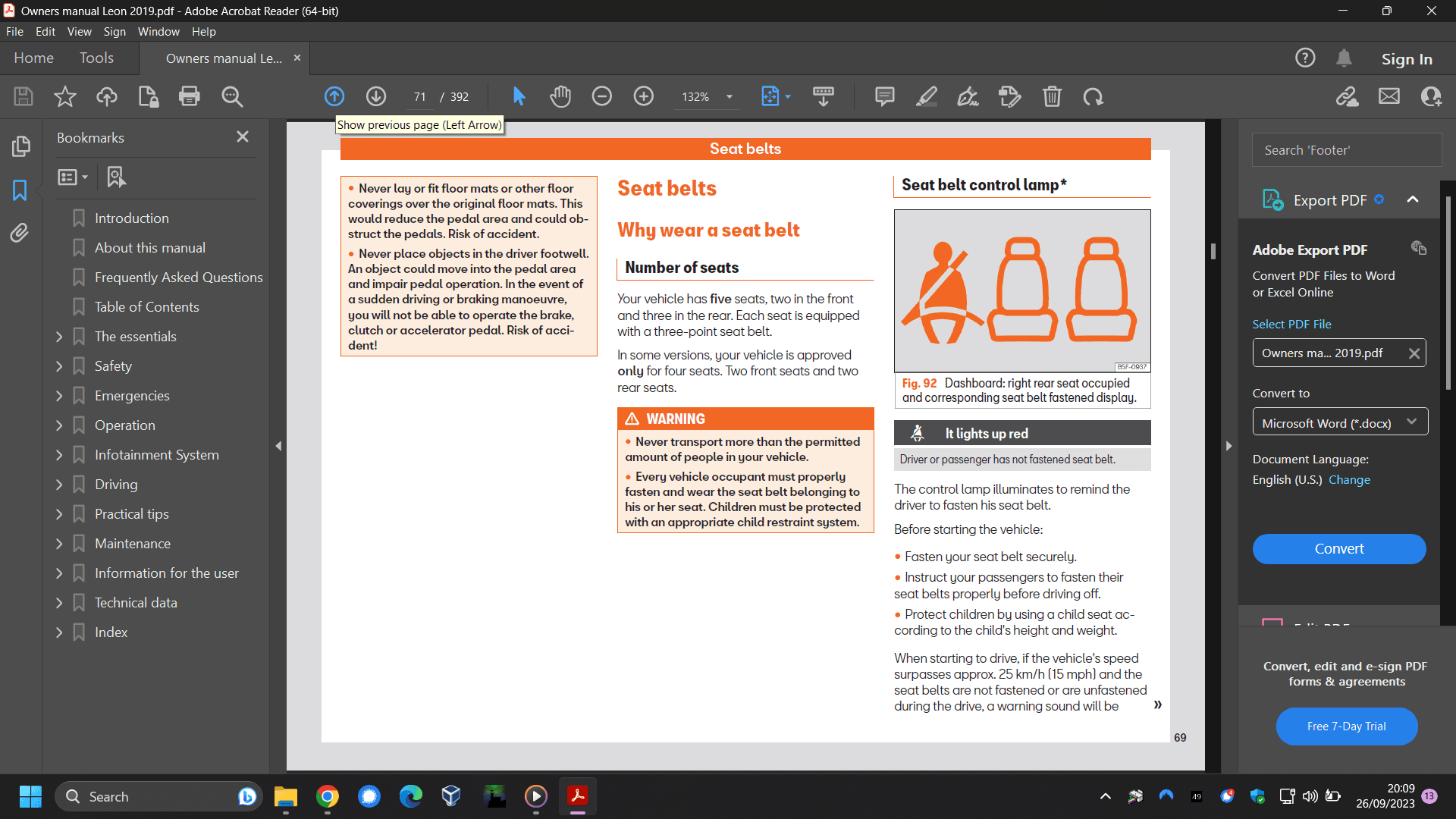Click the blue Convert button
Screen dimensions: 1456x819
(x=1338, y=548)
